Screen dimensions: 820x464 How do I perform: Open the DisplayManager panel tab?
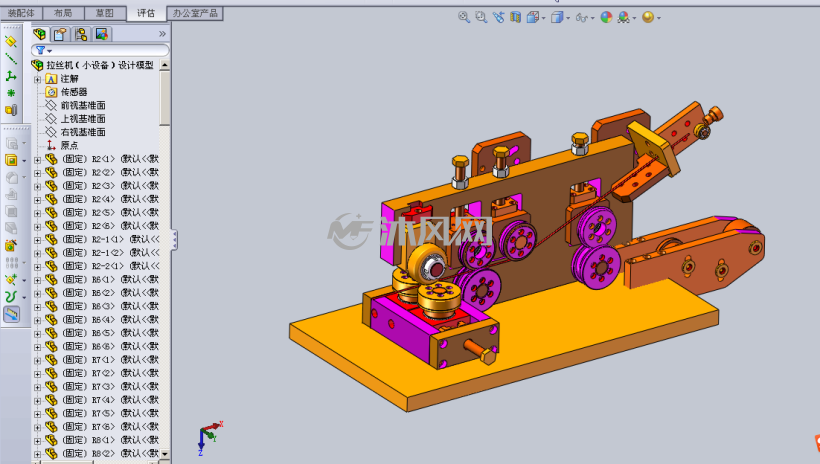pyautogui.click(x=101, y=35)
